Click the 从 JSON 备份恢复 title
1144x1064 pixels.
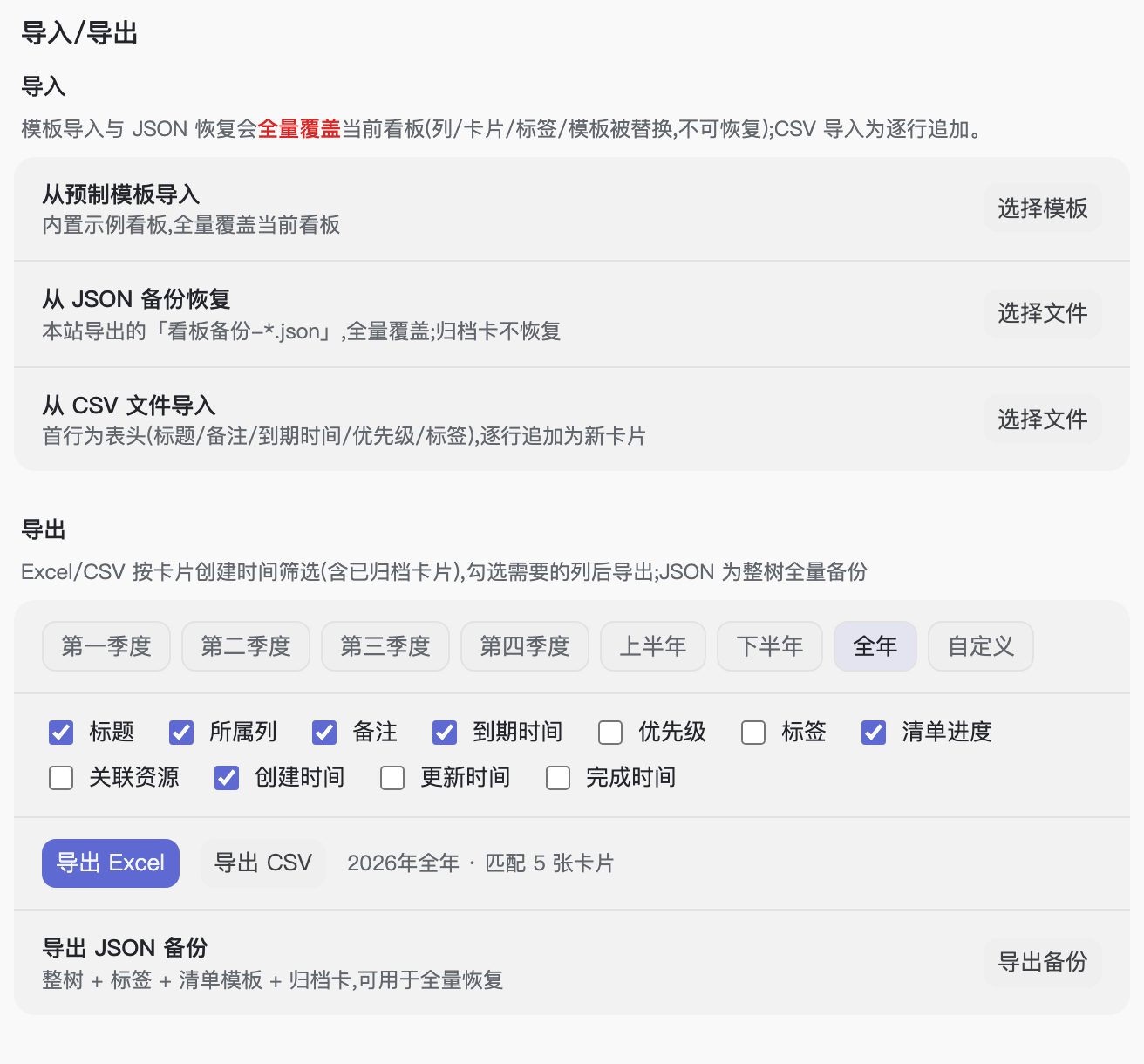[136, 299]
